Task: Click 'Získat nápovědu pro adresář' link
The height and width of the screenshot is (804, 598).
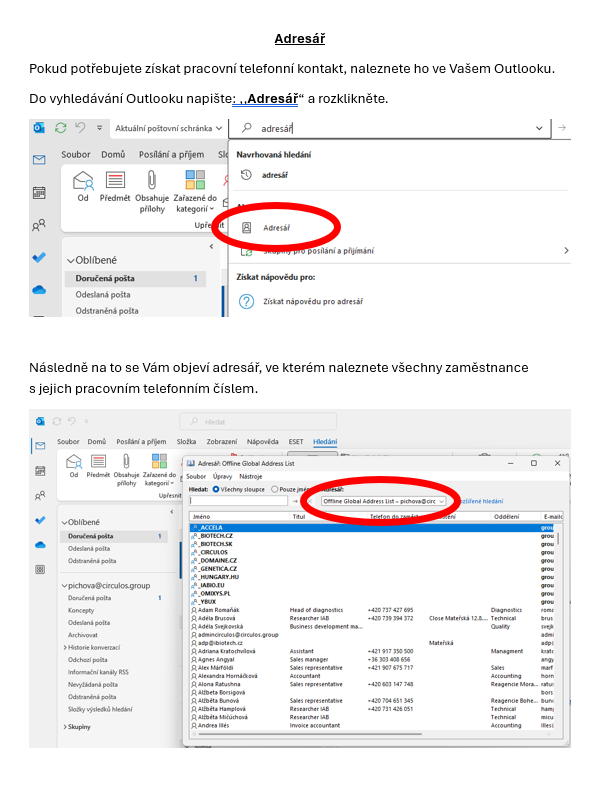Action: pos(313,302)
